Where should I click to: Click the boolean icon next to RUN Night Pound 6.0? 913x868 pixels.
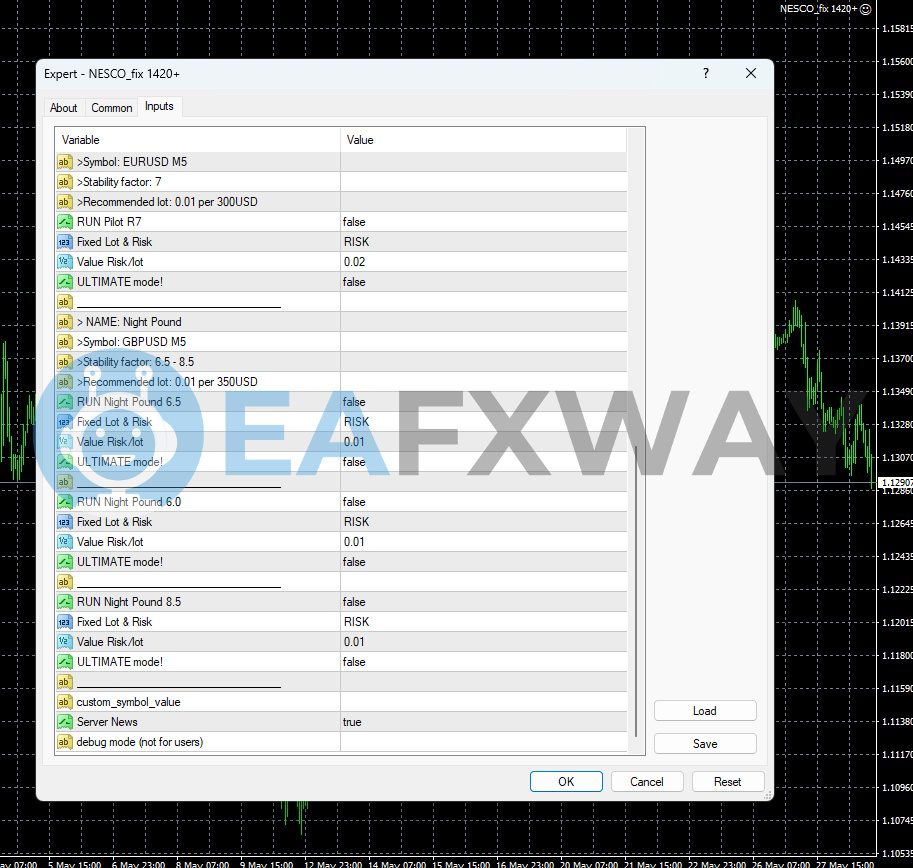(65, 502)
